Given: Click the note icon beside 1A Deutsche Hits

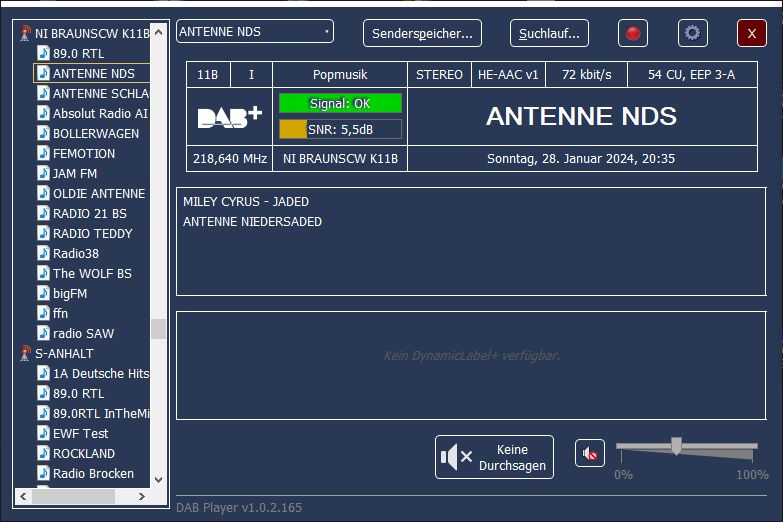Looking at the screenshot, I should click(43, 373).
